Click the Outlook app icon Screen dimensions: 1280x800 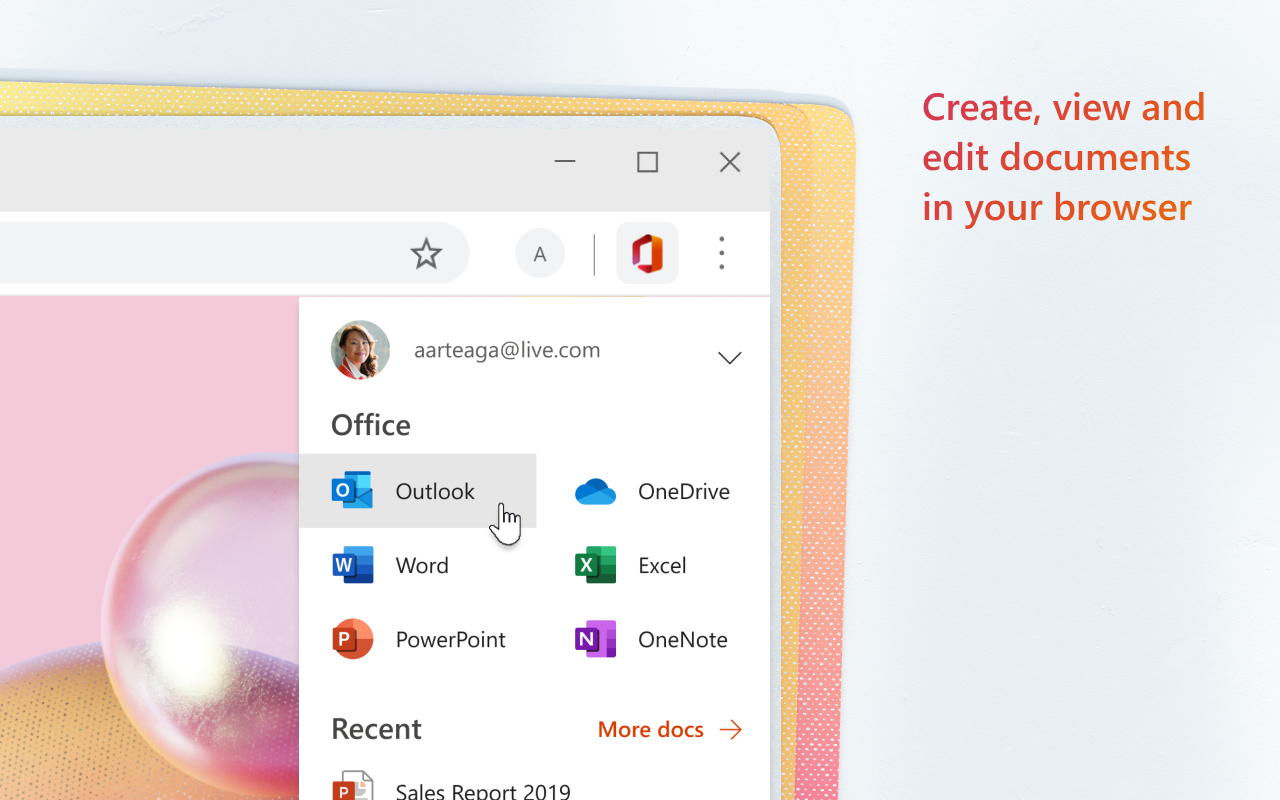click(352, 491)
